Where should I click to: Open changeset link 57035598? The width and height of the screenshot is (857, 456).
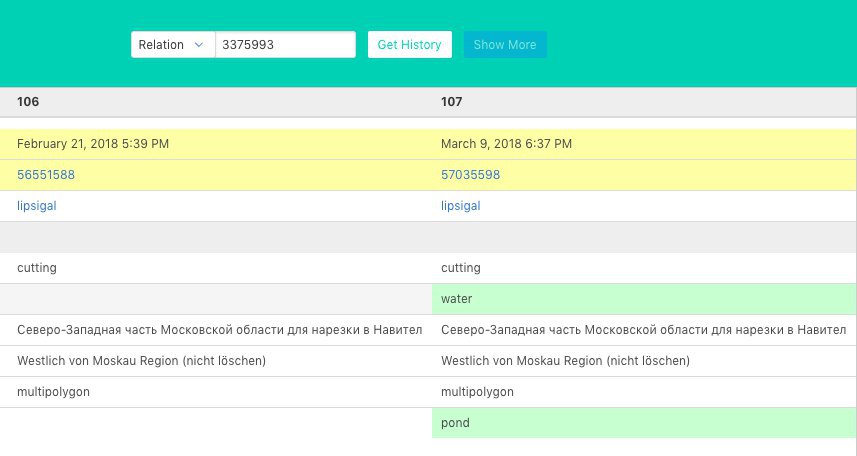pyautogui.click(x=471, y=175)
